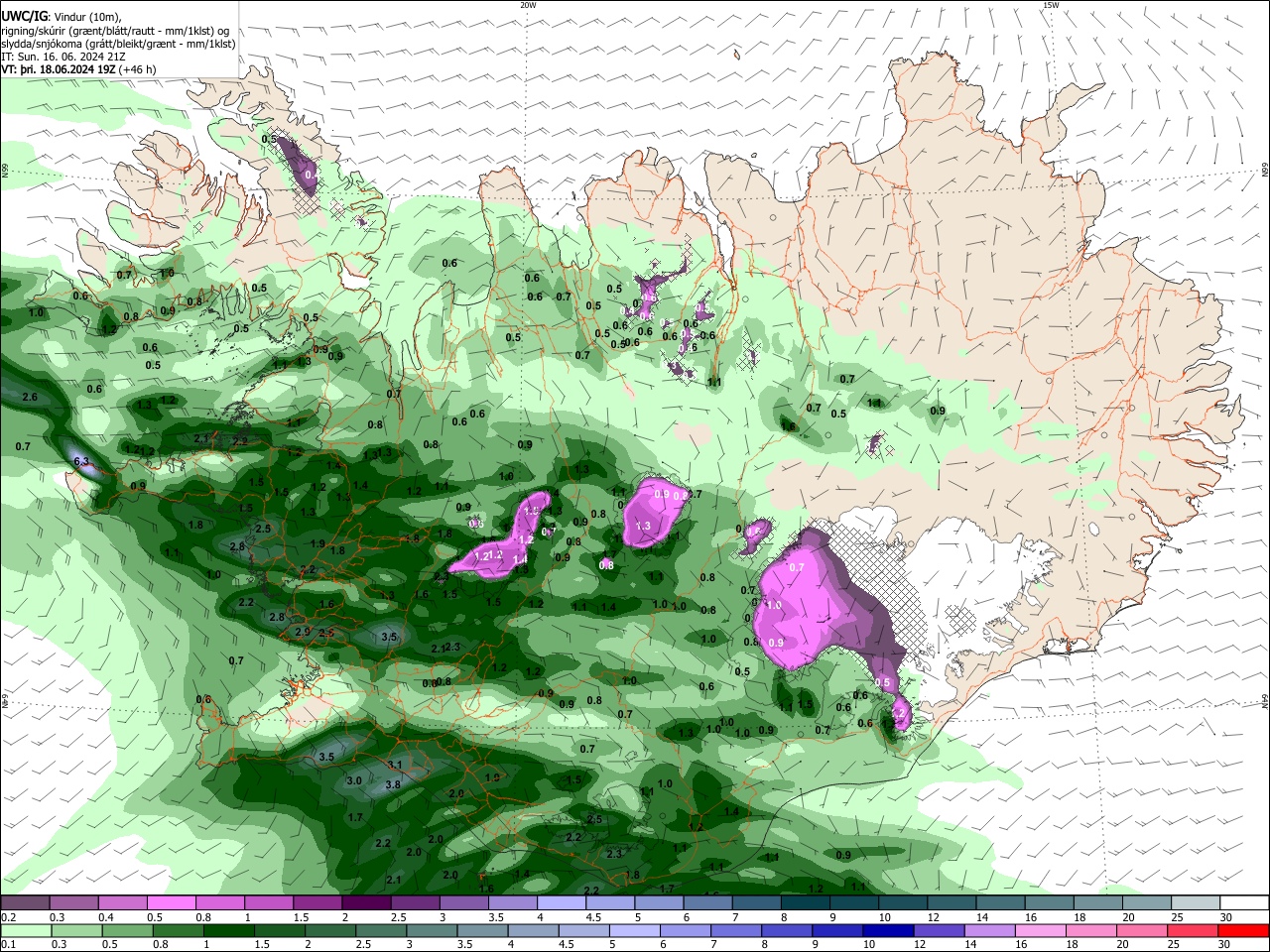This screenshot has height=952, width=1270.
Task: Click the '3.0' precipitation value in the southwest
Action: pos(354,780)
